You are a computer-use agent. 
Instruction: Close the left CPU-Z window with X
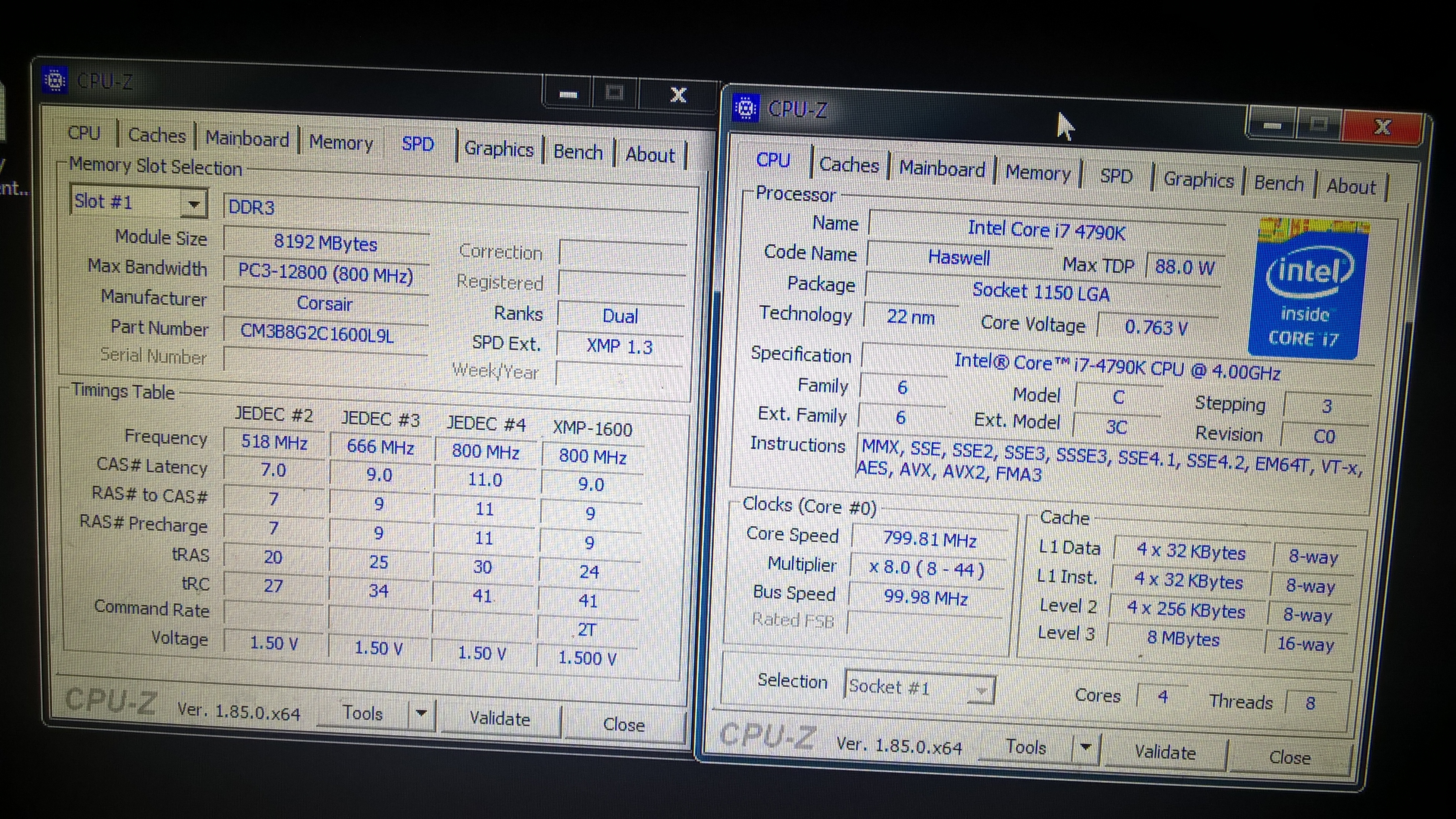(678, 95)
